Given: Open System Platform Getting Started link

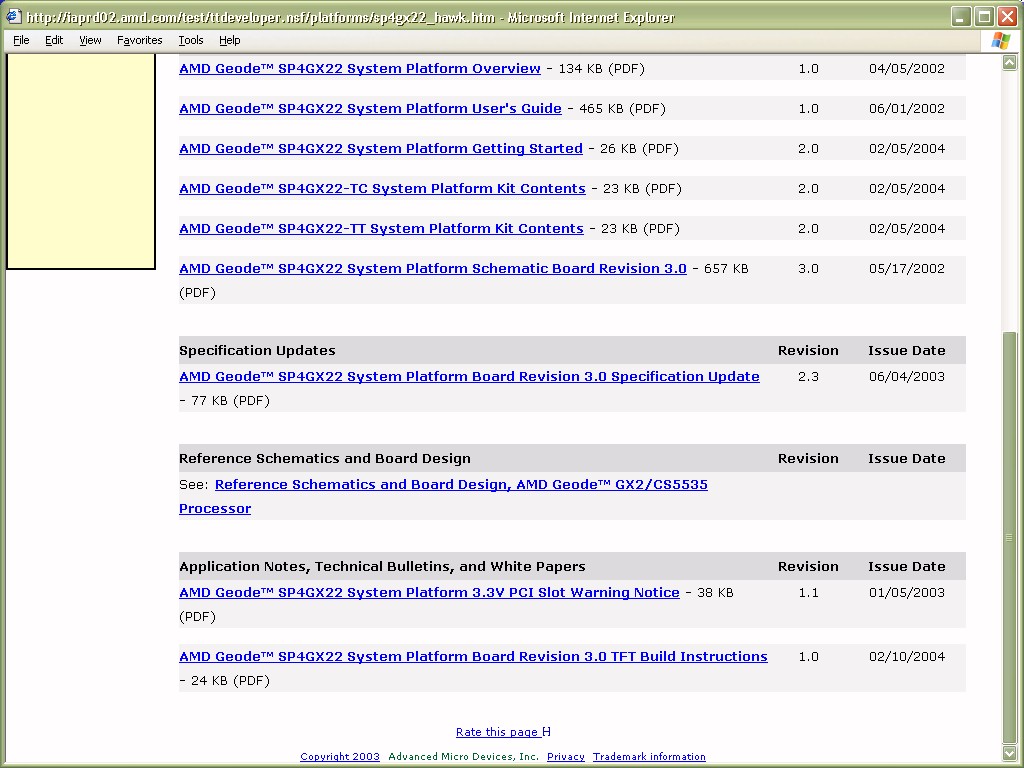Looking at the screenshot, I should (380, 149).
